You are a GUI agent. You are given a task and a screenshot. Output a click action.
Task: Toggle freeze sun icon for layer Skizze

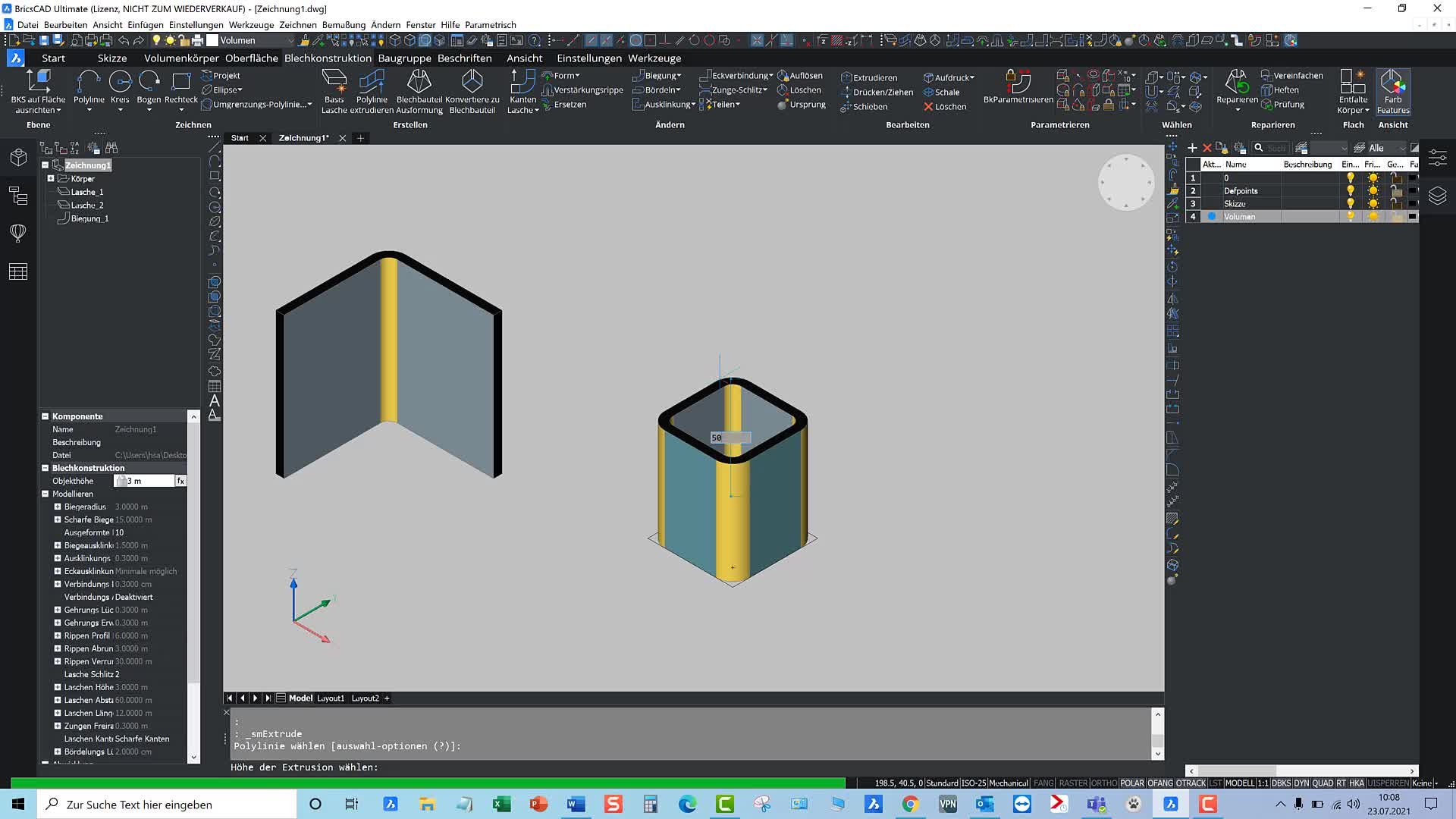[1373, 203]
